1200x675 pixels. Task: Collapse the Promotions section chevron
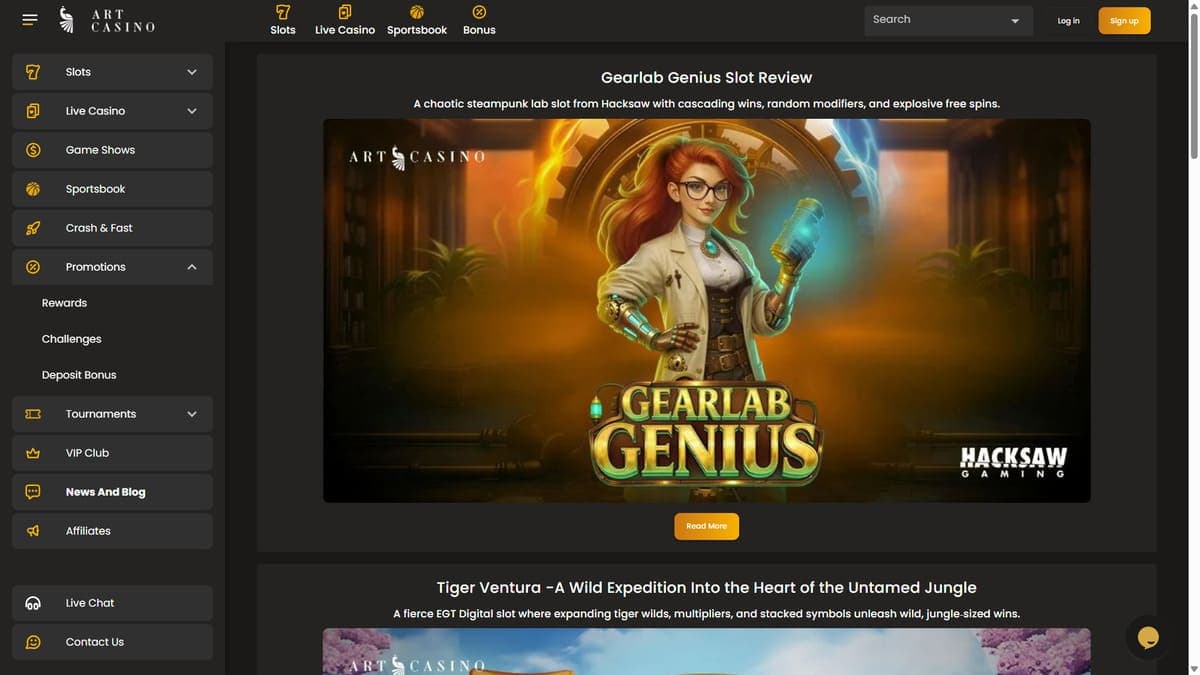click(x=192, y=267)
